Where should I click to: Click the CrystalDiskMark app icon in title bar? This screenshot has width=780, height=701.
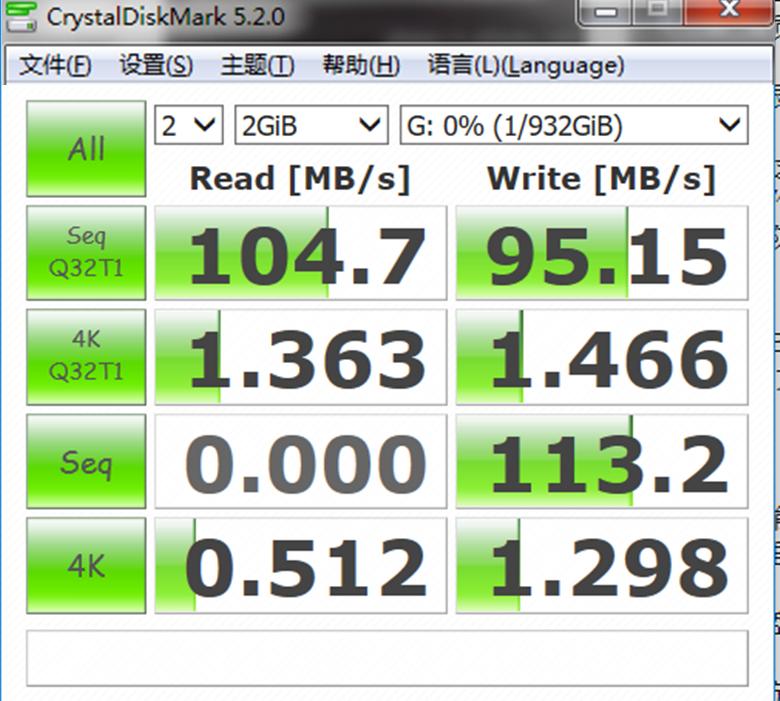(x=20, y=16)
